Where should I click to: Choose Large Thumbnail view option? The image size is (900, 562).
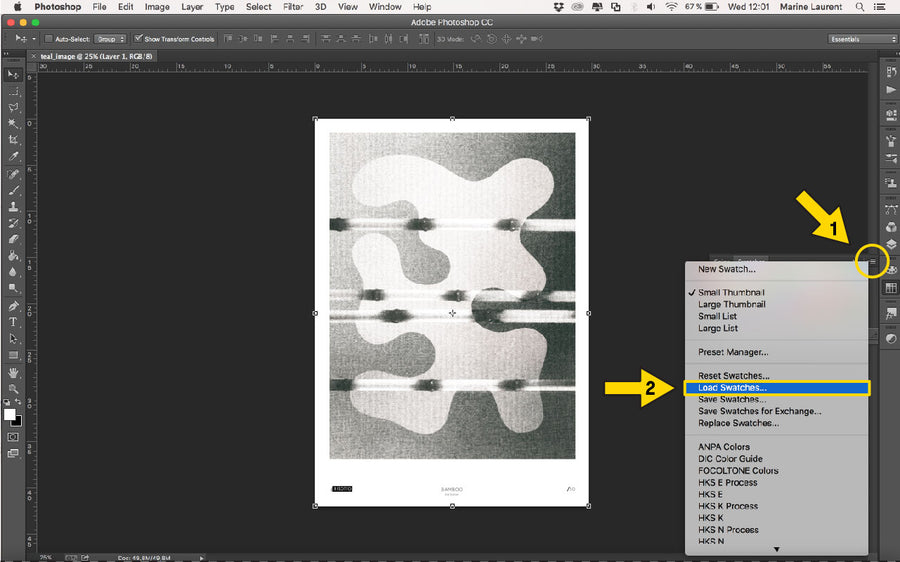[731, 304]
